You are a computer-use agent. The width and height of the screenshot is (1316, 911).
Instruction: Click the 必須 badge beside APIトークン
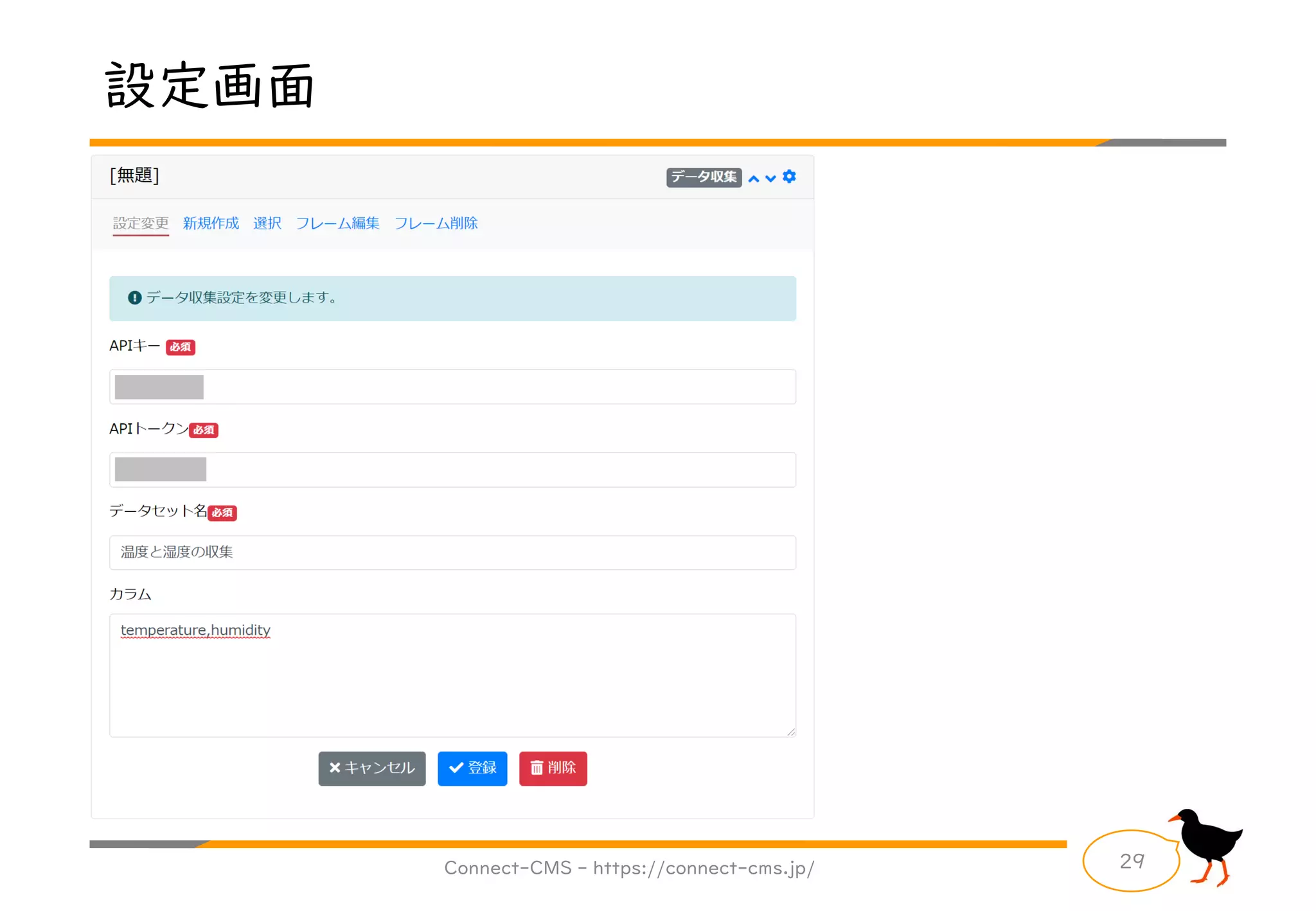(x=204, y=430)
